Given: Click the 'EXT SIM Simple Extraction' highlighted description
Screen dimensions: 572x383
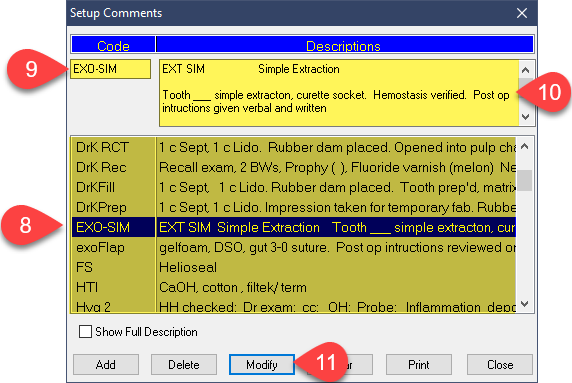Looking at the screenshot, I should pos(337,227).
